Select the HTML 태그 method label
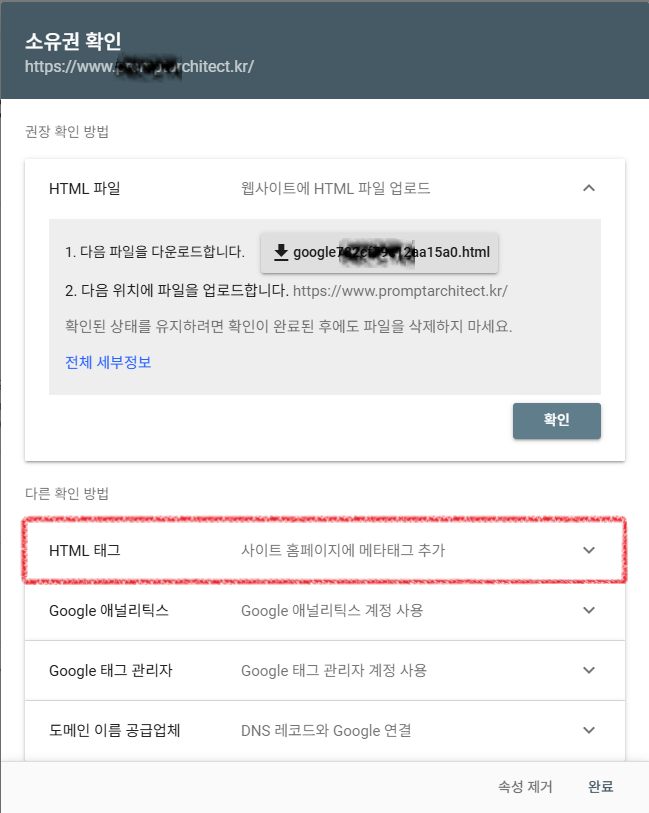 (x=85, y=551)
